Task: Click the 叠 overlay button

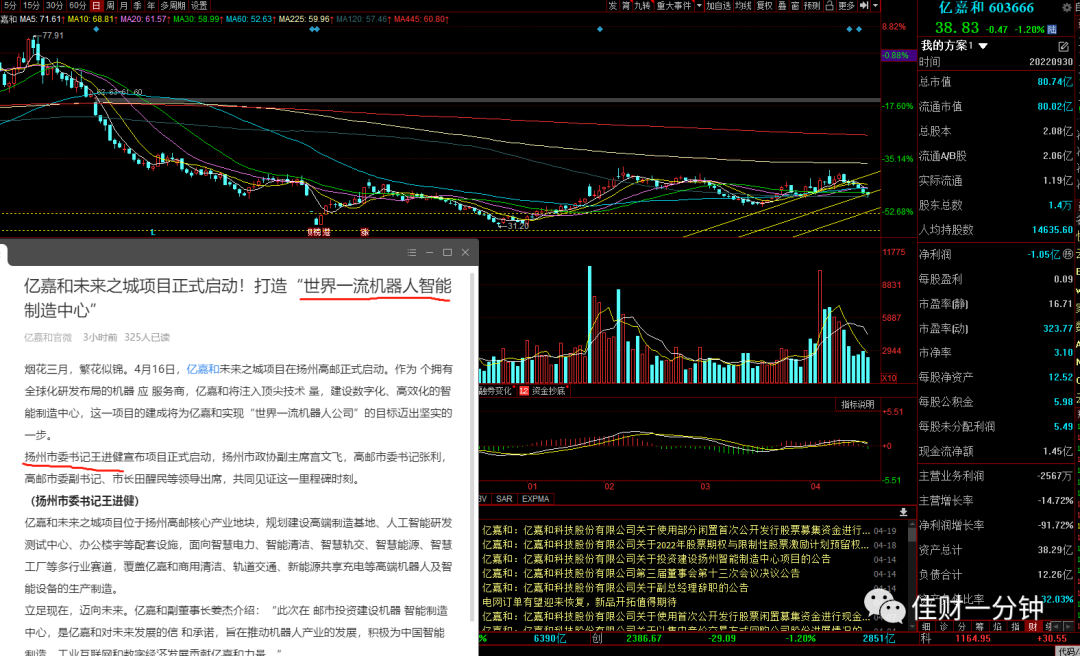Action: [x=782, y=6]
